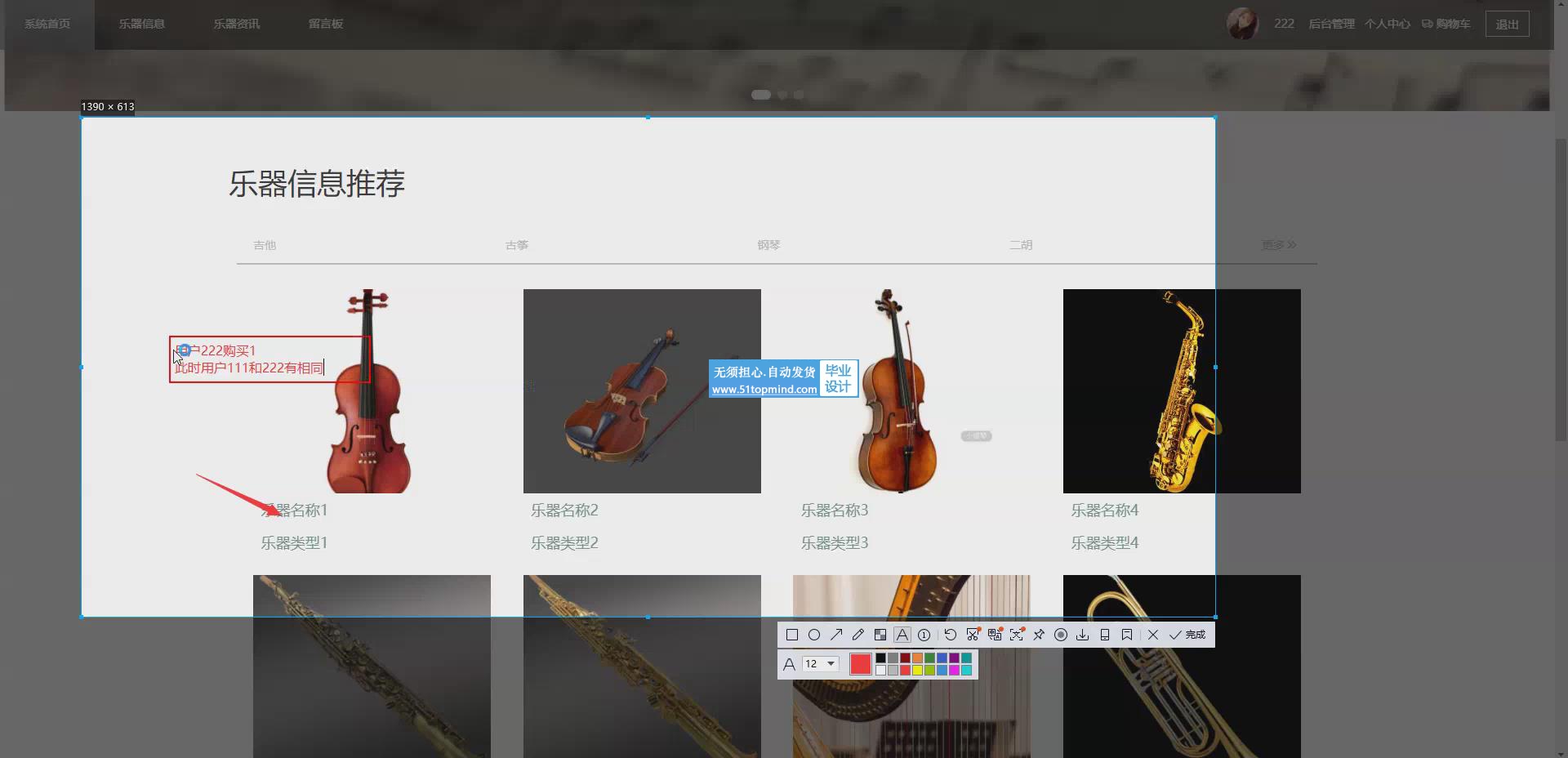This screenshot has height=758, width=1568.
Task: Select the 吉他 category tab
Action: pos(265,245)
